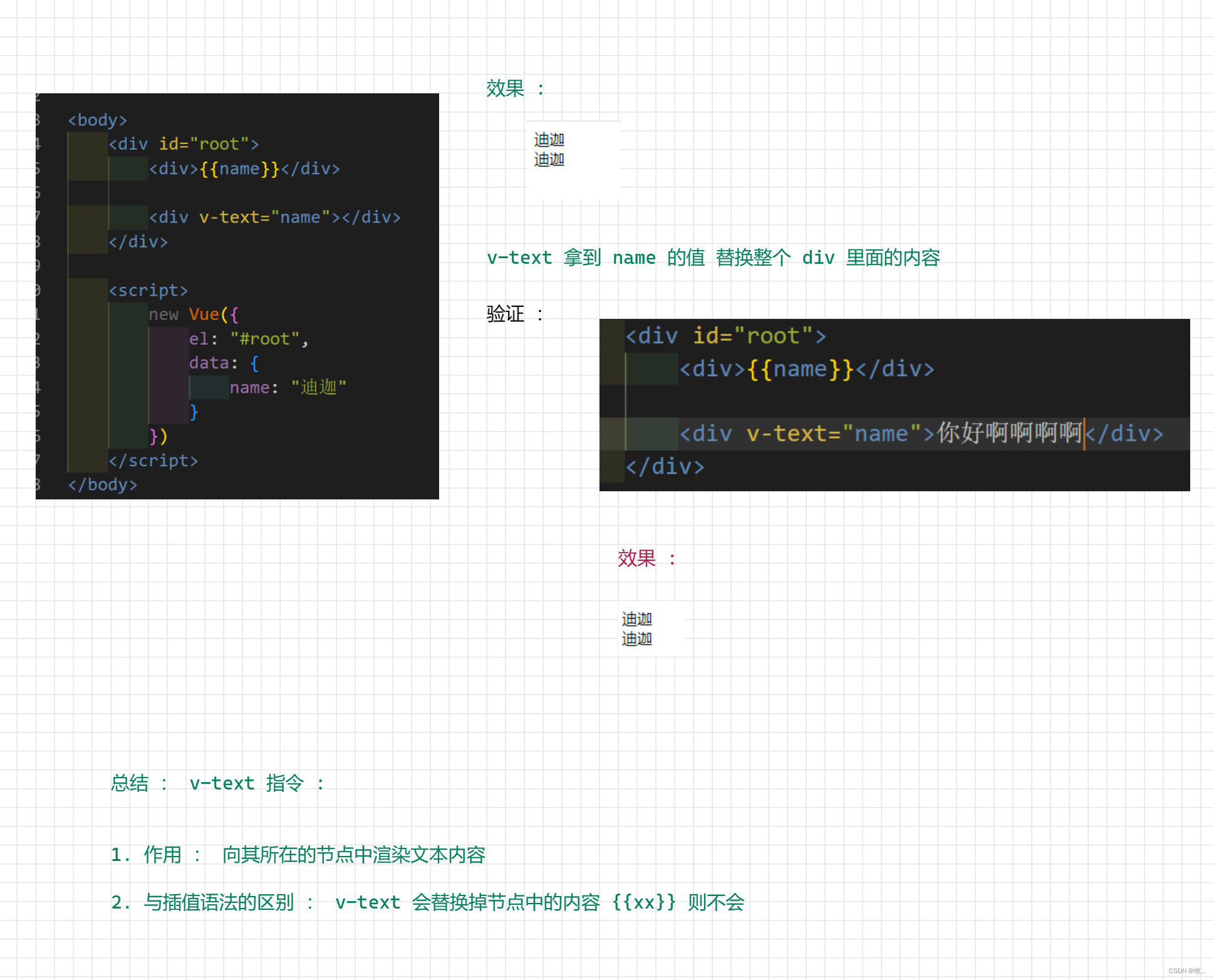The height and width of the screenshot is (980, 1214).
Task: Click the opening script tag line
Action: (148, 291)
